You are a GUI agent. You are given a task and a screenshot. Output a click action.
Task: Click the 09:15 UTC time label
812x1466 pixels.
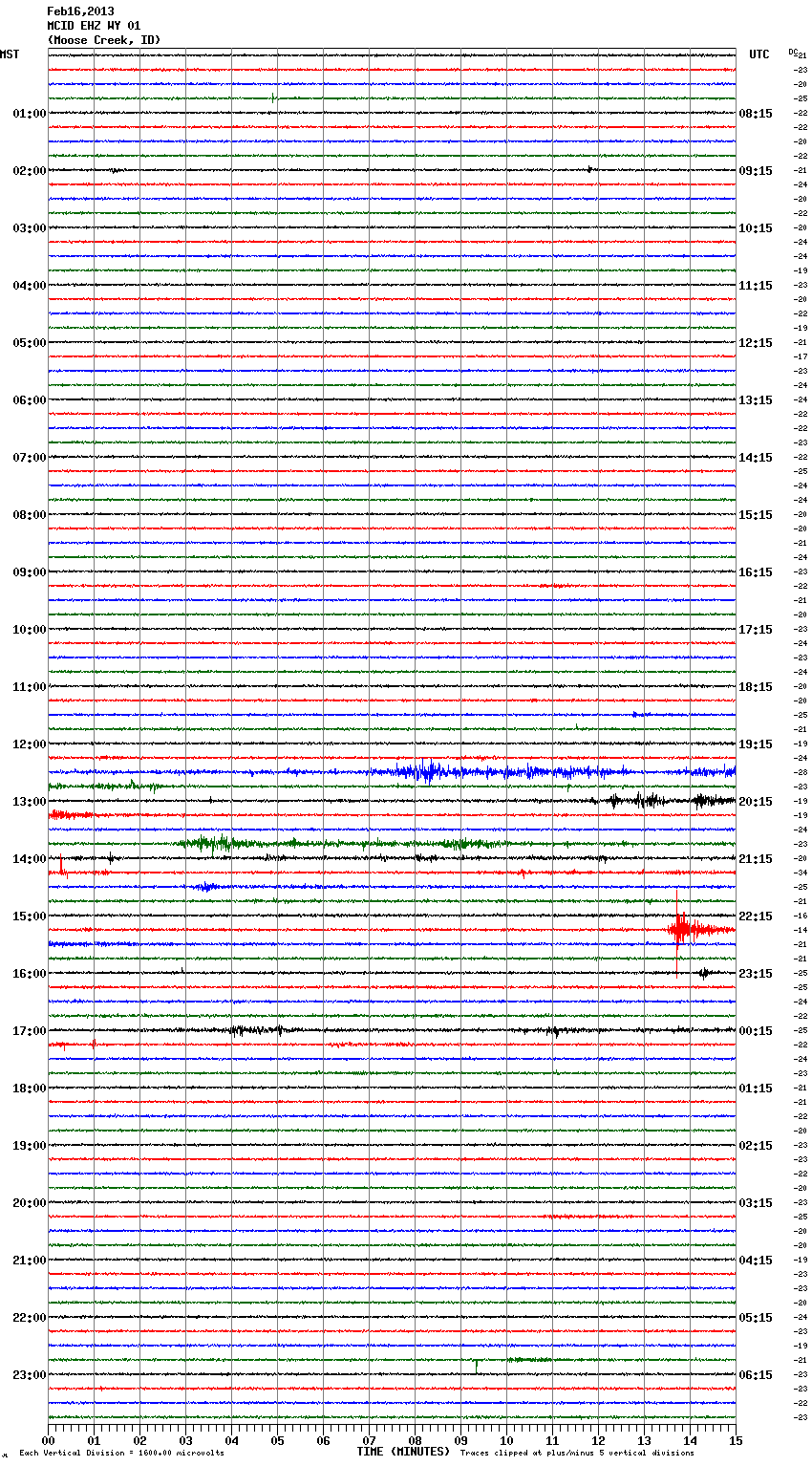click(x=756, y=171)
